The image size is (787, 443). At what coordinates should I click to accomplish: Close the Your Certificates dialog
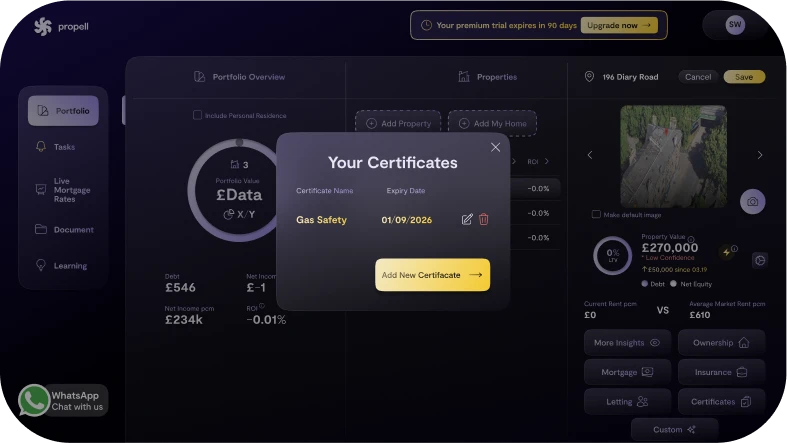[x=495, y=147]
